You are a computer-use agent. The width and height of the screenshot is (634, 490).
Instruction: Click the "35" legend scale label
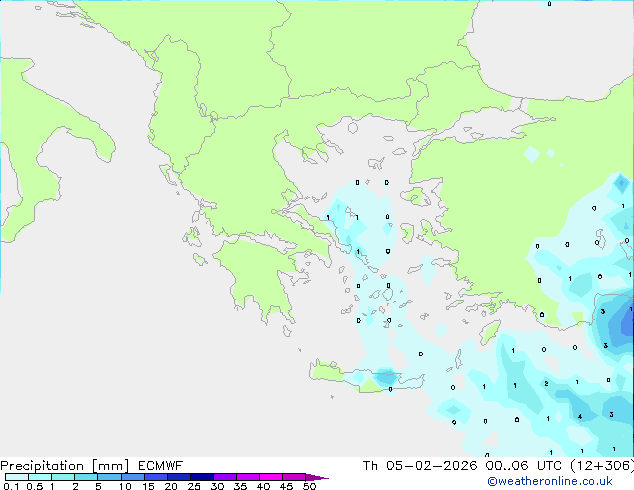[x=240, y=486]
